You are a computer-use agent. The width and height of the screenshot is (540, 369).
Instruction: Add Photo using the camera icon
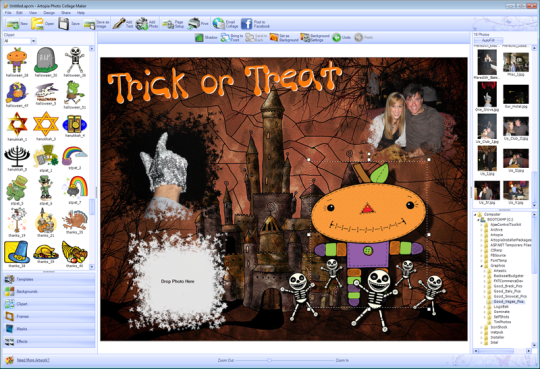coord(147,24)
